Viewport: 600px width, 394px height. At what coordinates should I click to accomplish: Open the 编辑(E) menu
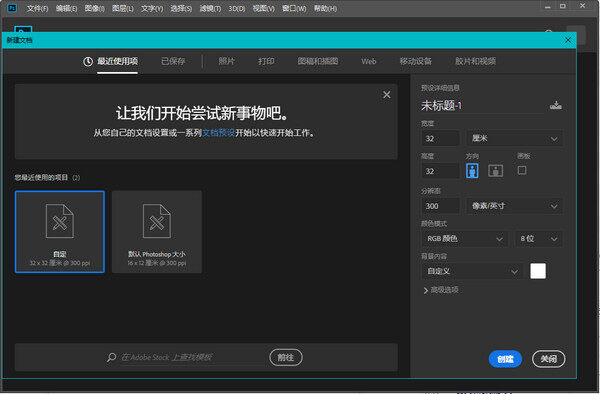coord(67,8)
